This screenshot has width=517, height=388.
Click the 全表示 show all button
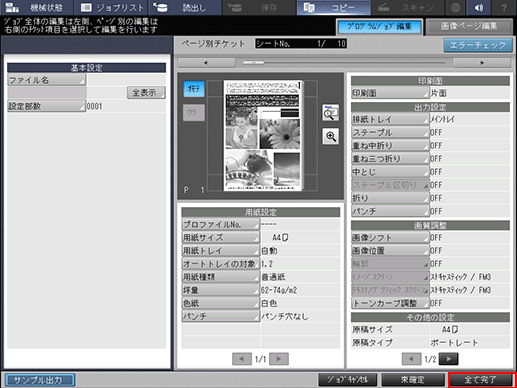pyautogui.click(x=146, y=92)
